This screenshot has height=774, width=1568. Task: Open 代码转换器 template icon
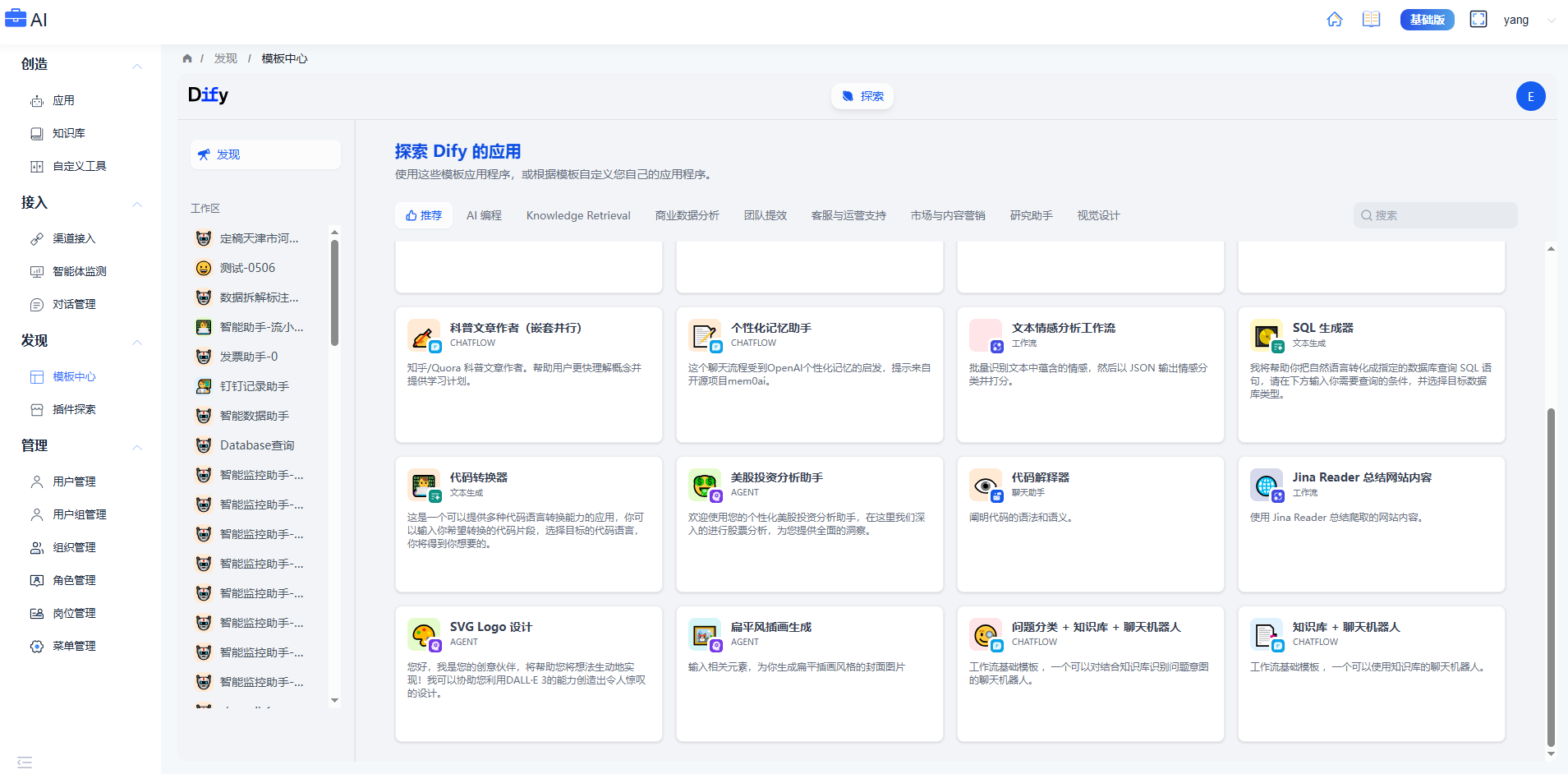424,486
